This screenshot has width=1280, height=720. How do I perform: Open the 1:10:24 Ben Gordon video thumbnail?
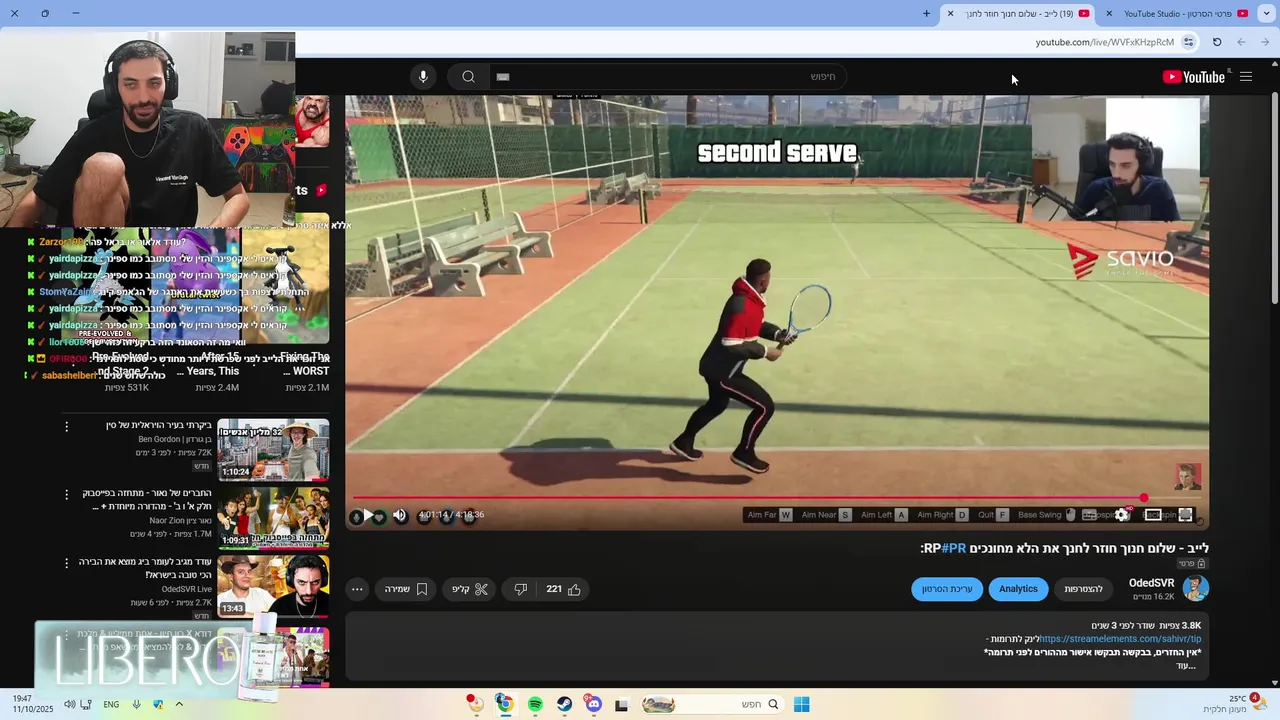(273, 449)
